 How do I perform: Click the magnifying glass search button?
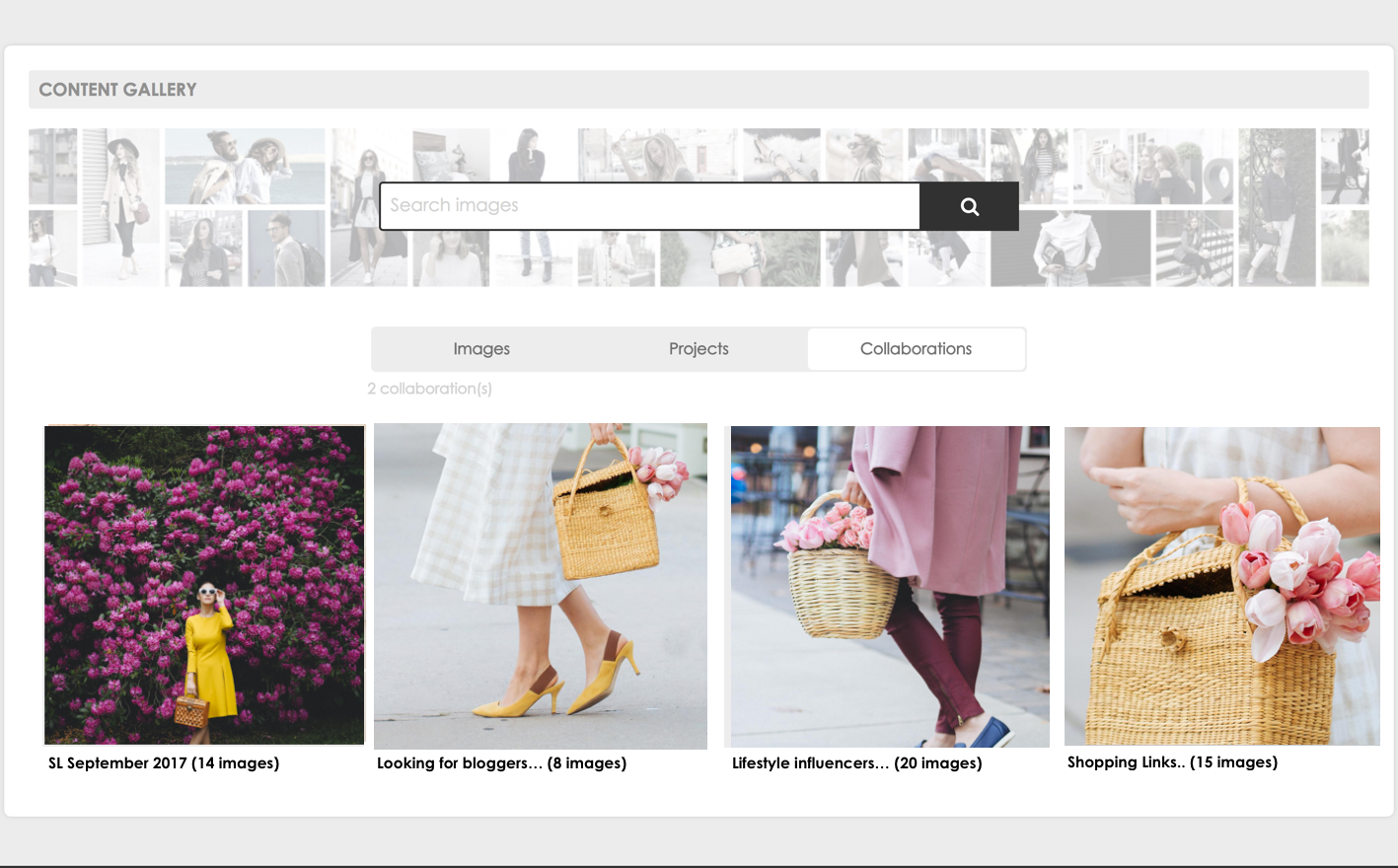click(969, 206)
